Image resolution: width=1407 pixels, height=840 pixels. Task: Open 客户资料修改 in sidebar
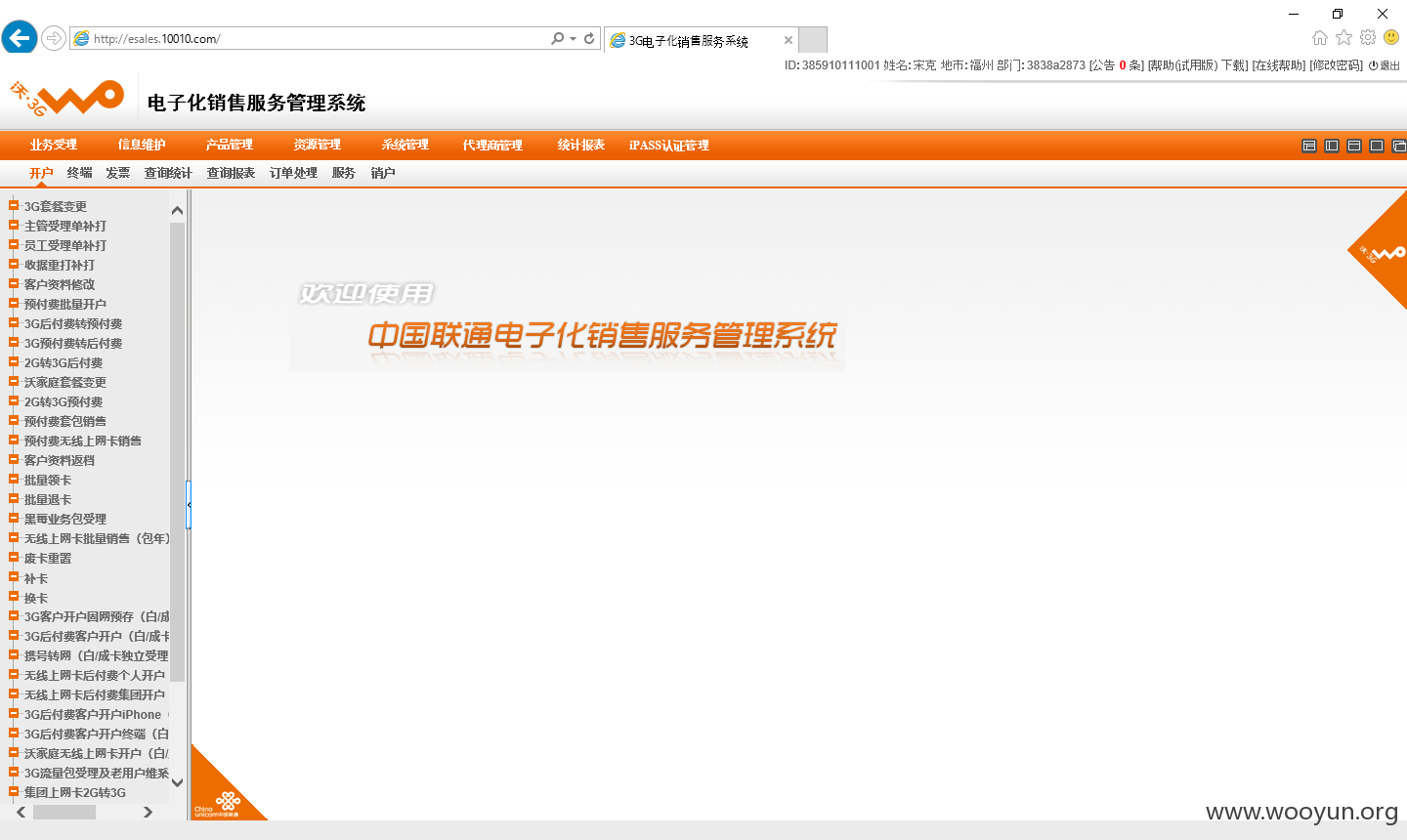coord(60,284)
